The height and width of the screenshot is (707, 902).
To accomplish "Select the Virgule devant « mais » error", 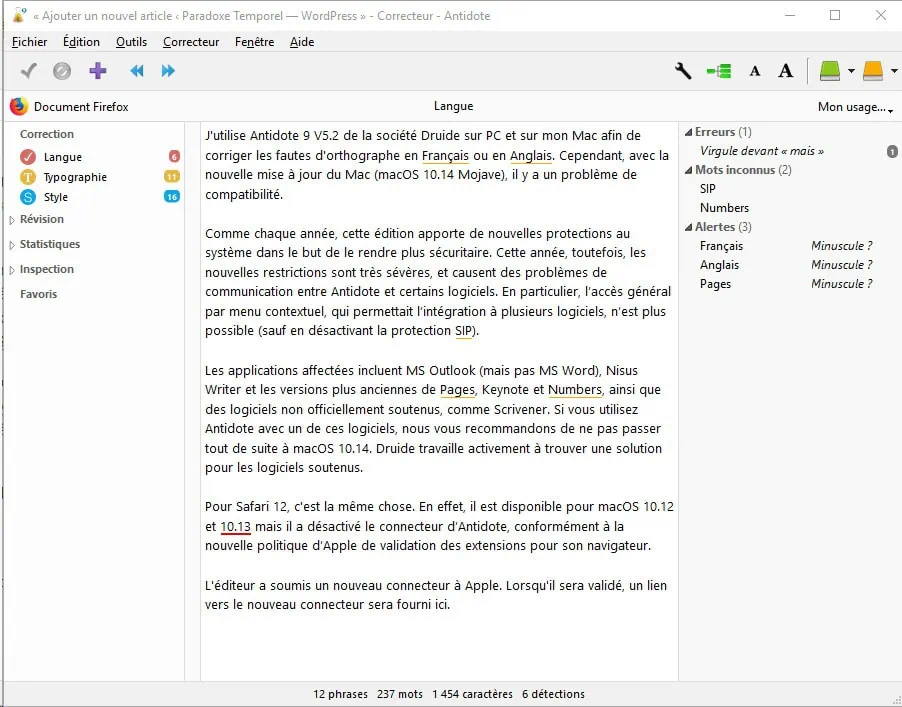I will pyautogui.click(x=762, y=151).
